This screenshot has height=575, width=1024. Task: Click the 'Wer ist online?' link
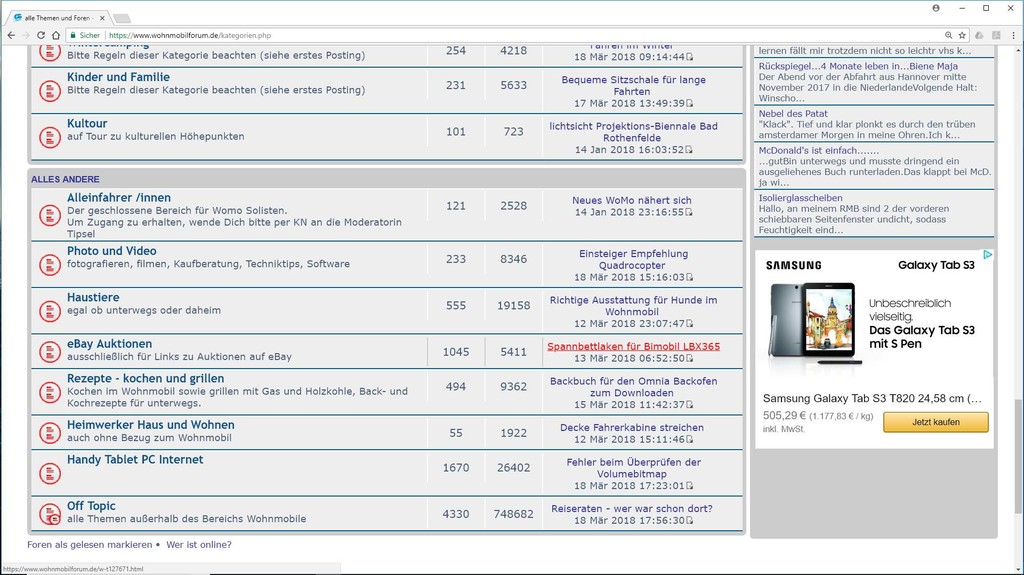pos(199,544)
